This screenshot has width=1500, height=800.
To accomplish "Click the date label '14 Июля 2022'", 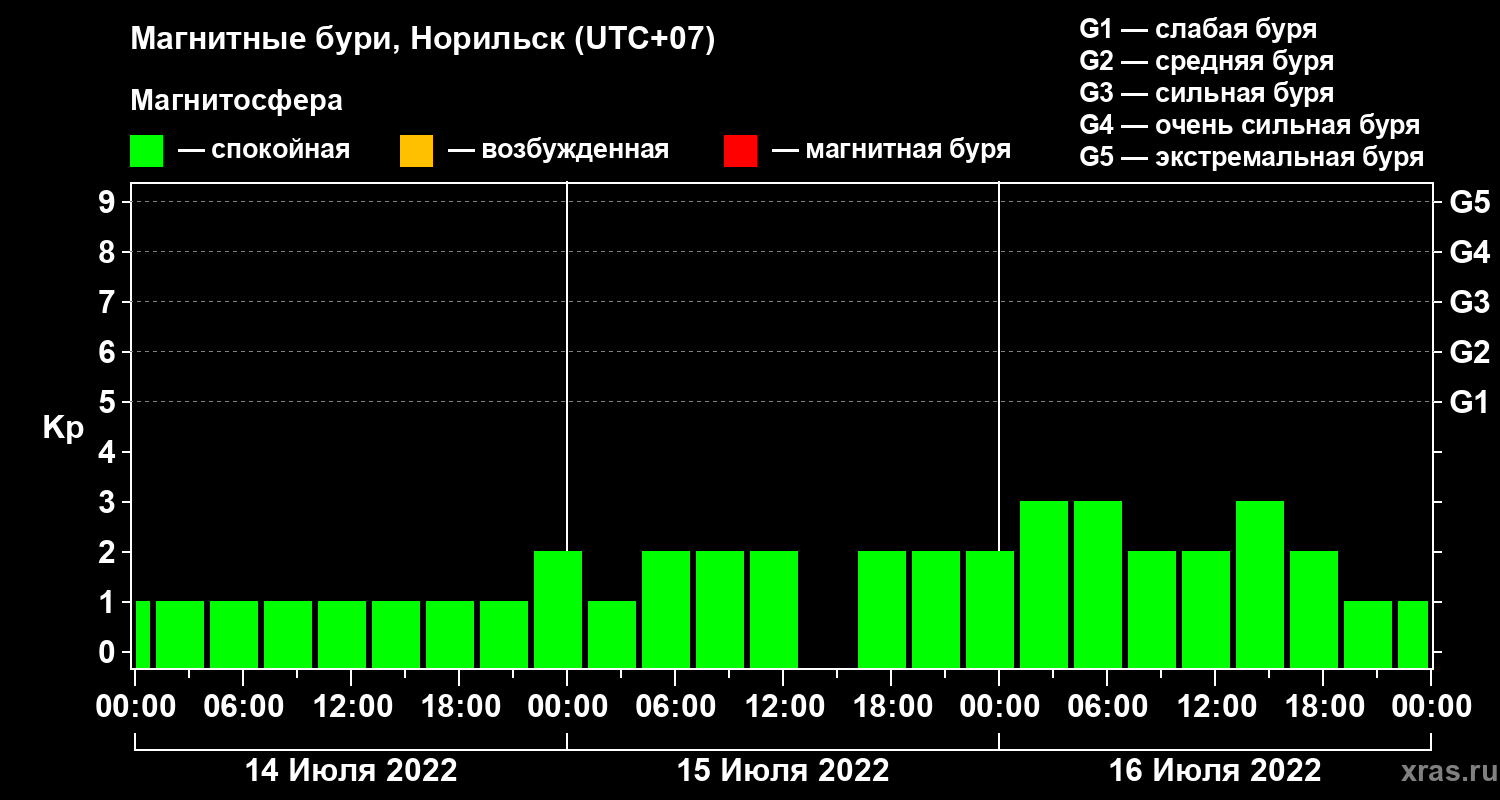I will coord(351,771).
